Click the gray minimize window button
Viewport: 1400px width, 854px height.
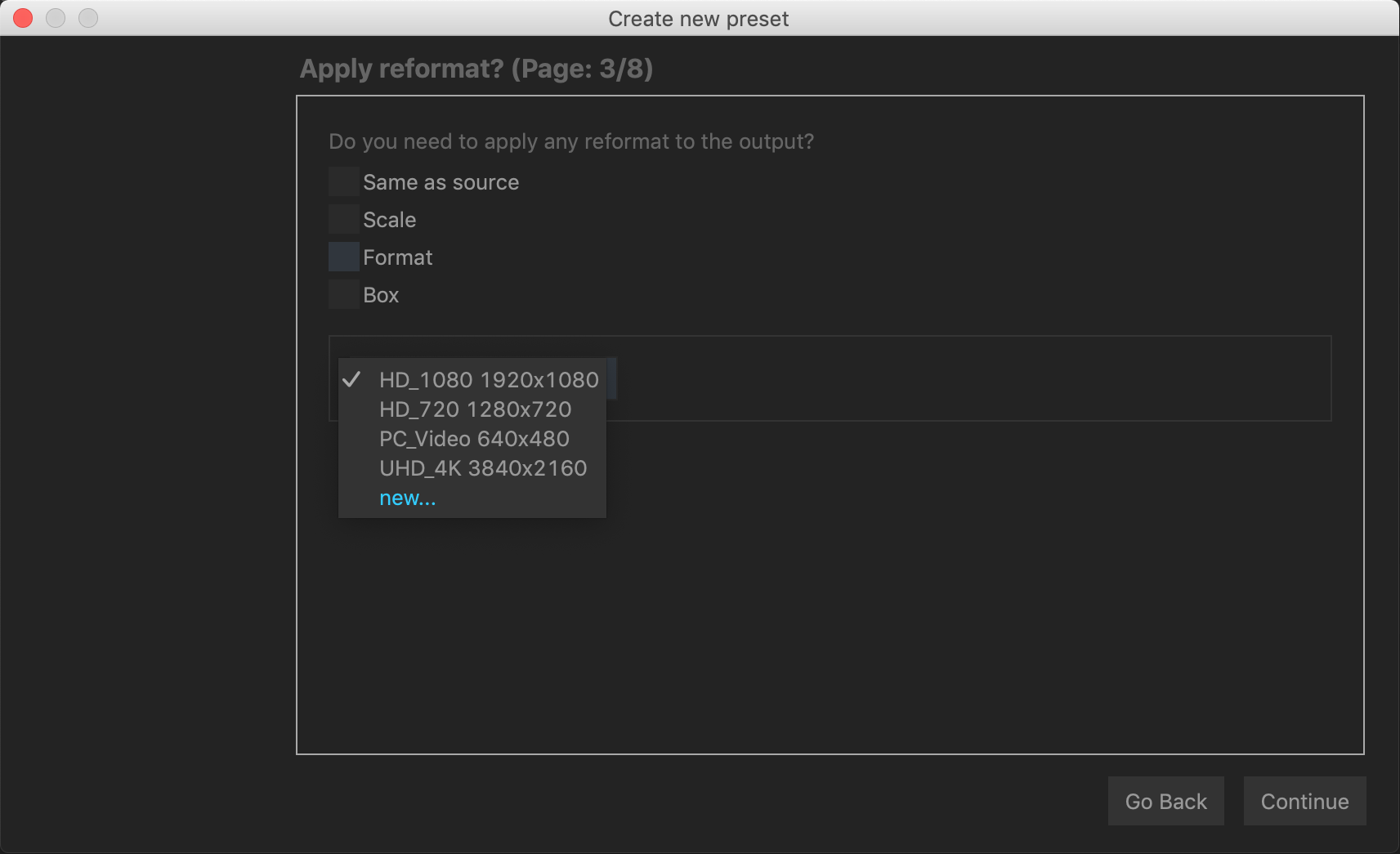click(56, 18)
